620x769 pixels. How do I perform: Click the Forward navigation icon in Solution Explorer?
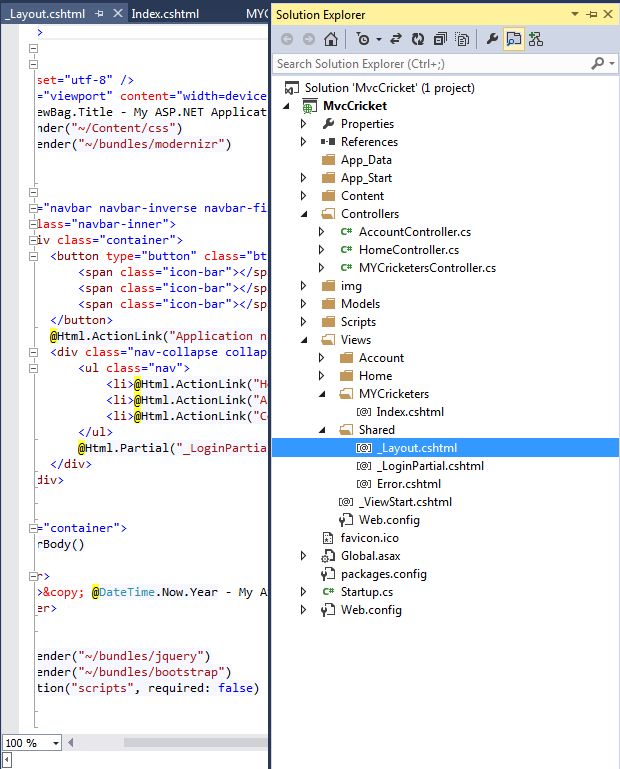[x=309, y=39]
